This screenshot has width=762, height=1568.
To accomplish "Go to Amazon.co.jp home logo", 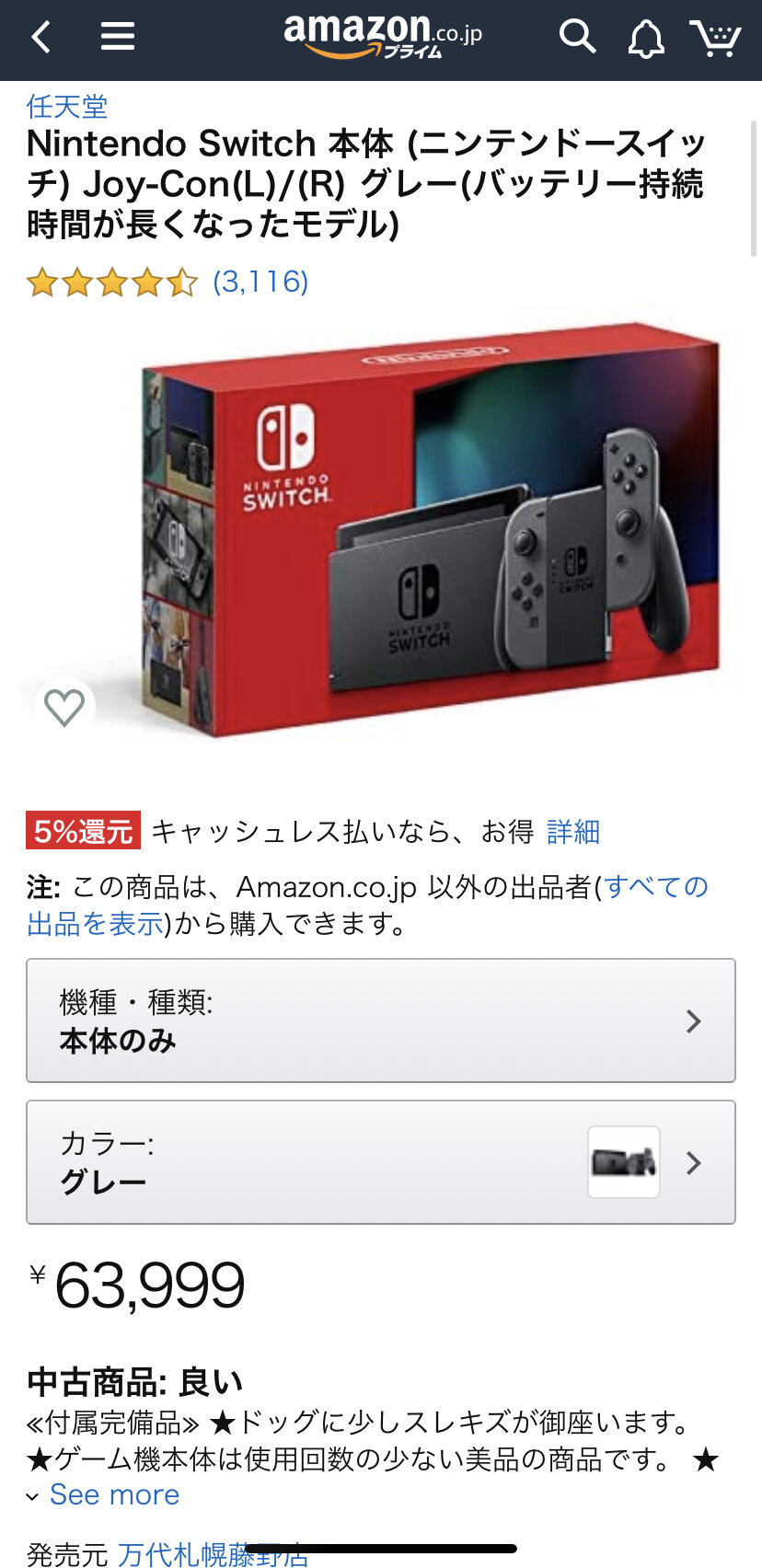I will [x=382, y=37].
